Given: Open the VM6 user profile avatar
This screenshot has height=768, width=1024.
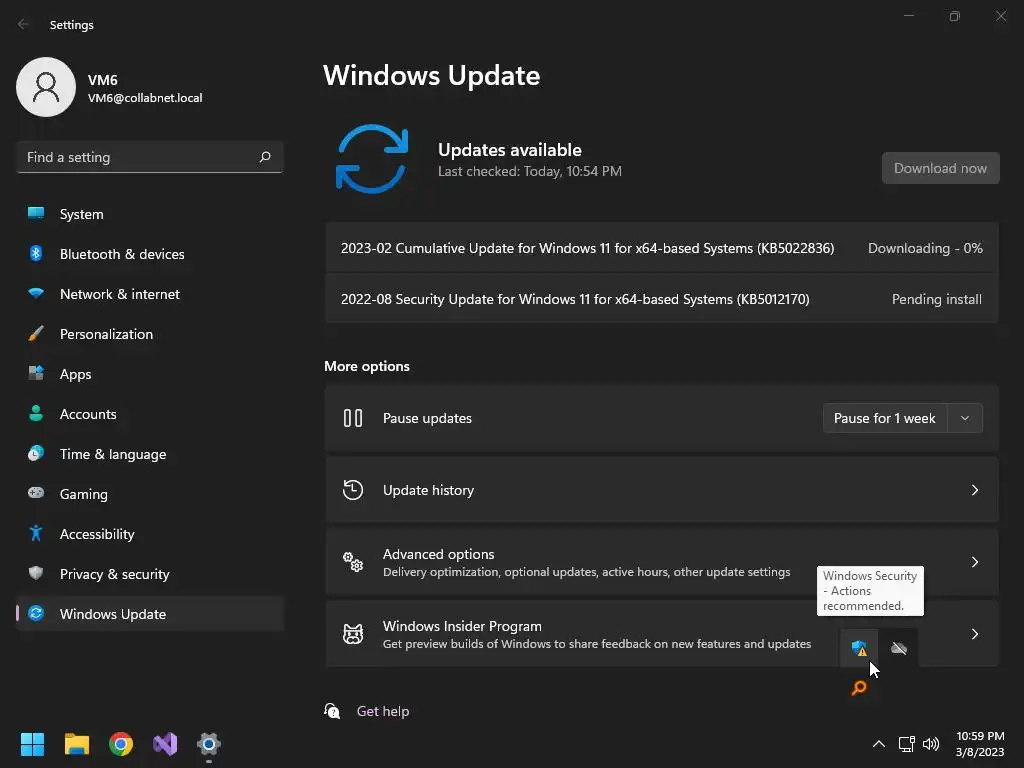Looking at the screenshot, I should [x=46, y=87].
